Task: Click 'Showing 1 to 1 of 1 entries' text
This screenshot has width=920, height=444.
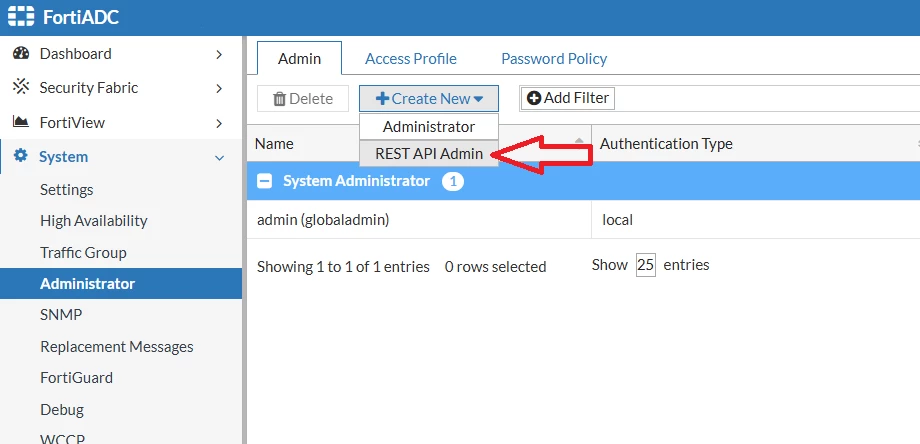Action: [343, 267]
